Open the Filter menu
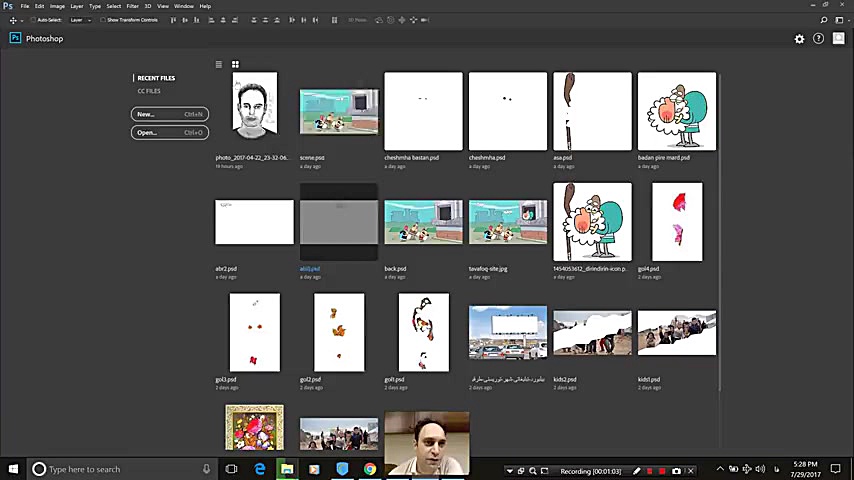Viewport: 854px width, 480px height. (x=132, y=6)
